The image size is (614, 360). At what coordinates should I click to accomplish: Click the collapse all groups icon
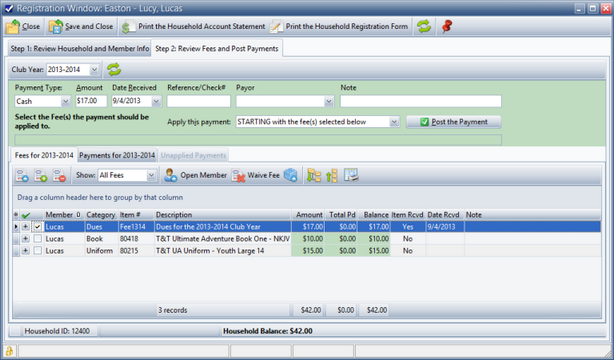pyautogui.click(x=332, y=175)
